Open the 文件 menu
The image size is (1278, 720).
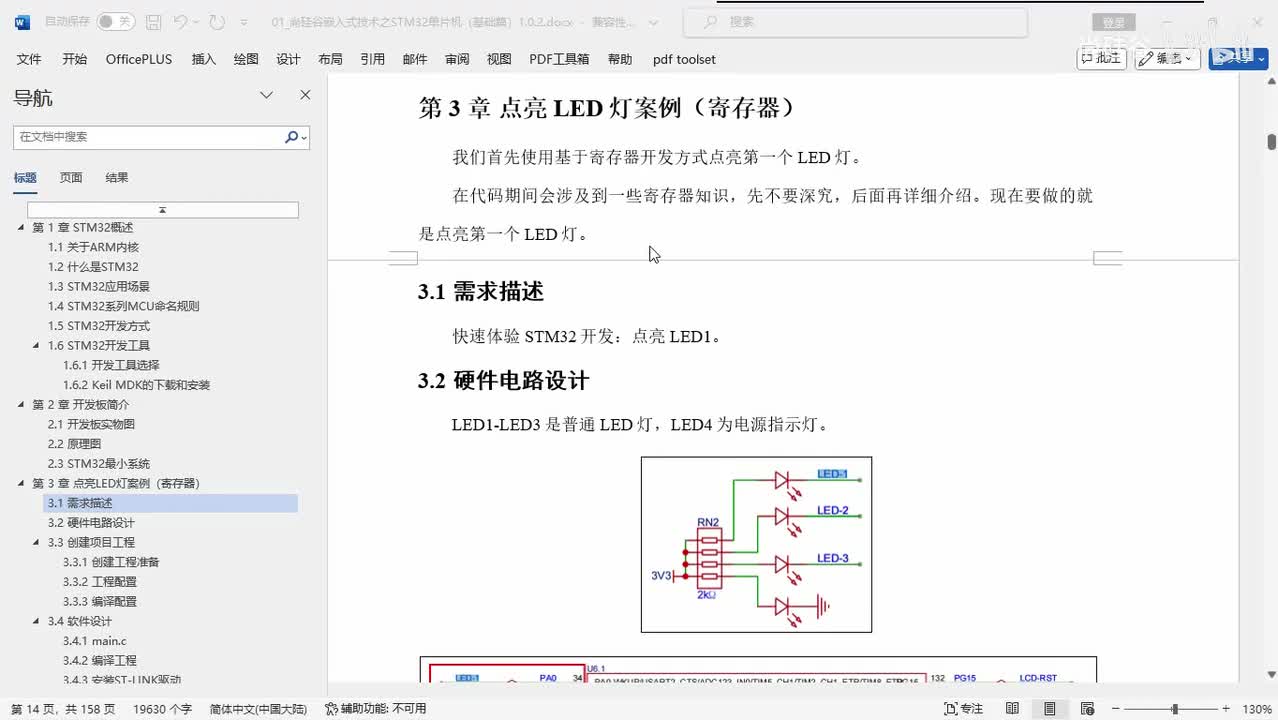coord(29,60)
